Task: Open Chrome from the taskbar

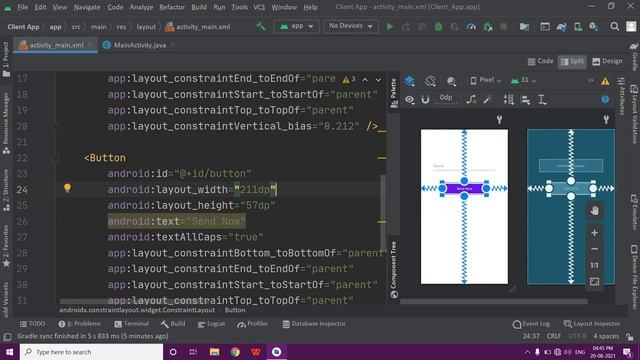Action: tap(235, 352)
